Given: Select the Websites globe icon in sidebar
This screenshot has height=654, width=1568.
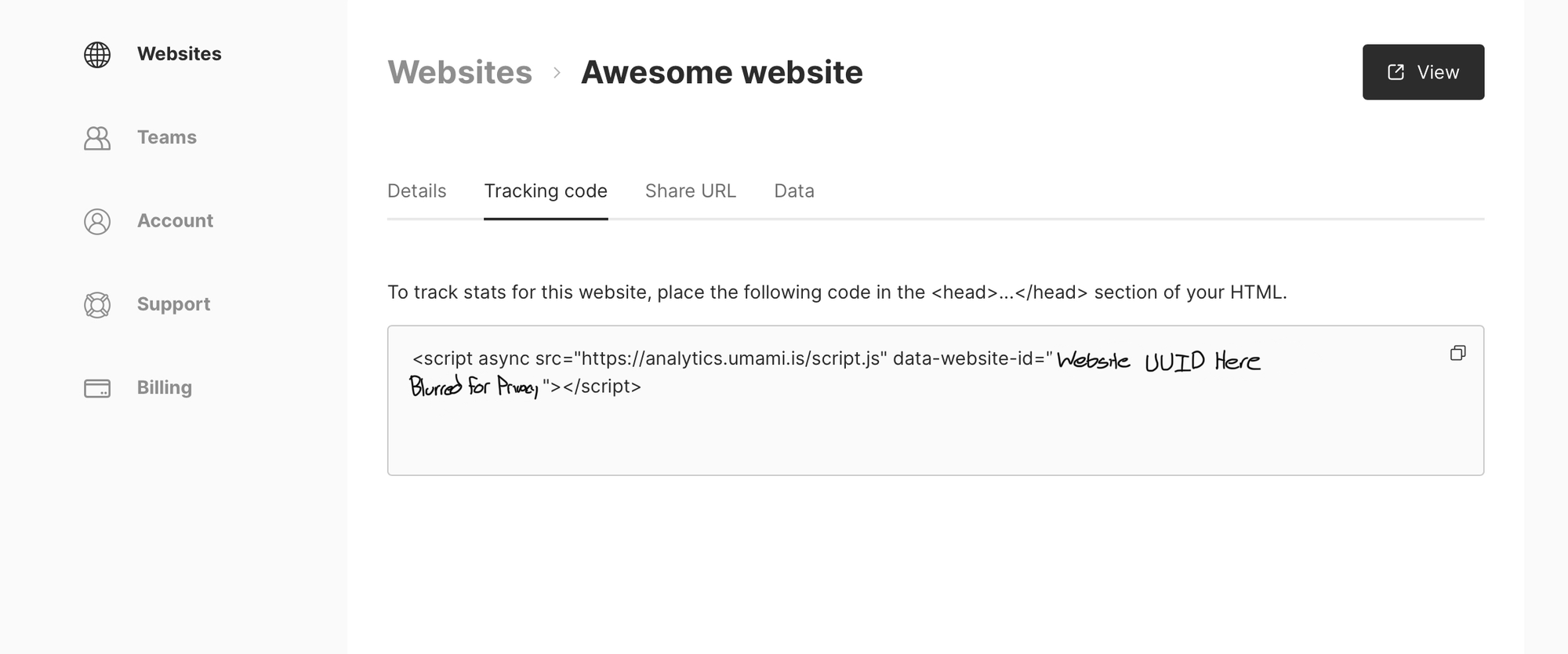Looking at the screenshot, I should (96, 55).
